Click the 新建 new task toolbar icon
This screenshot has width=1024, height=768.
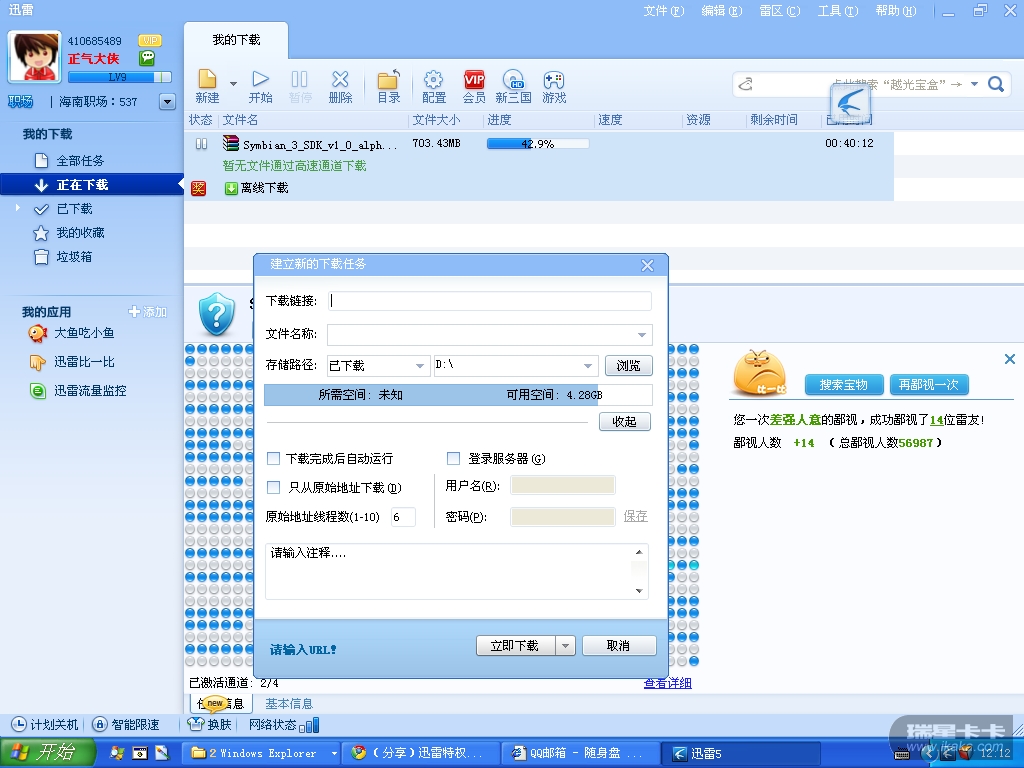(207, 86)
